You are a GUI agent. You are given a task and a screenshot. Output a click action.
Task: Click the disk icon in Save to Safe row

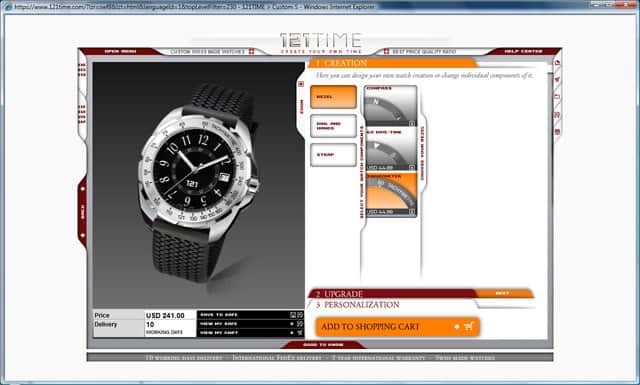click(x=293, y=315)
